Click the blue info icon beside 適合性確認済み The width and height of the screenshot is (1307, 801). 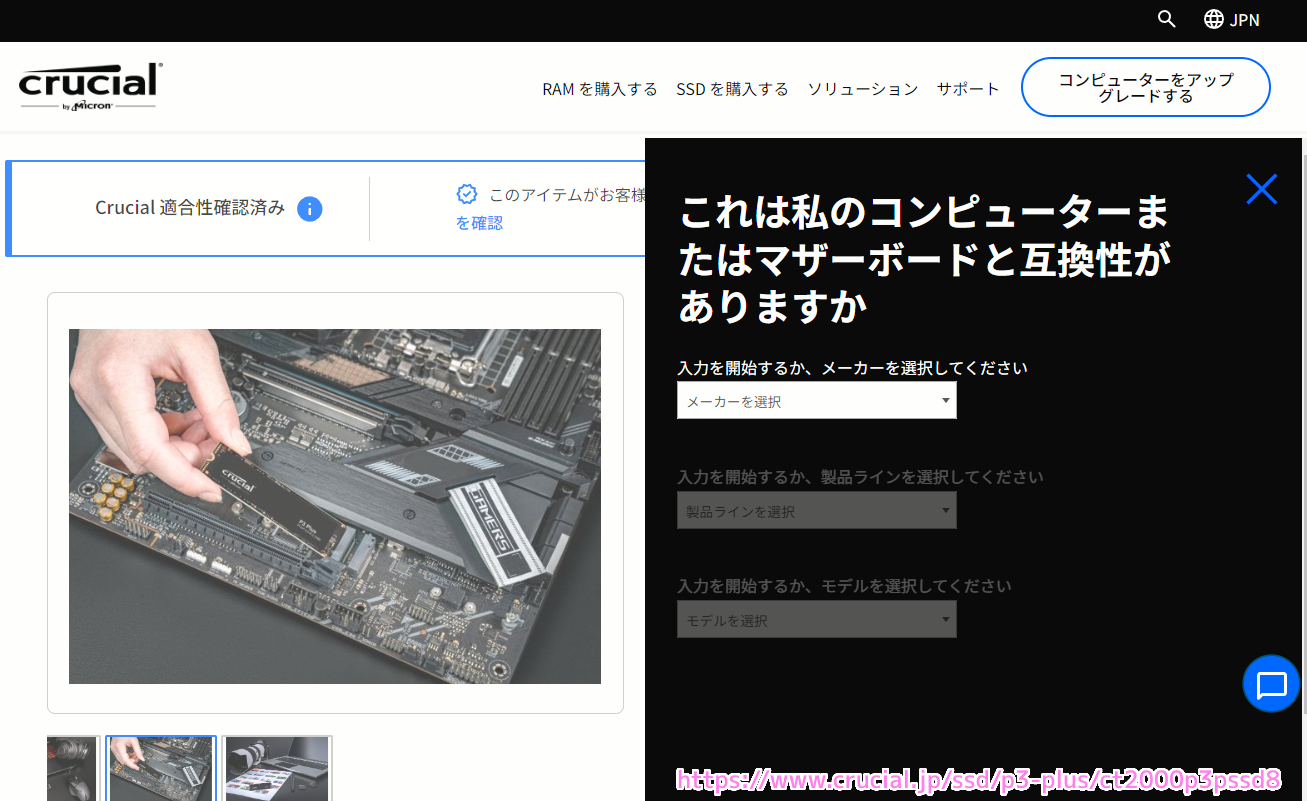click(x=310, y=209)
